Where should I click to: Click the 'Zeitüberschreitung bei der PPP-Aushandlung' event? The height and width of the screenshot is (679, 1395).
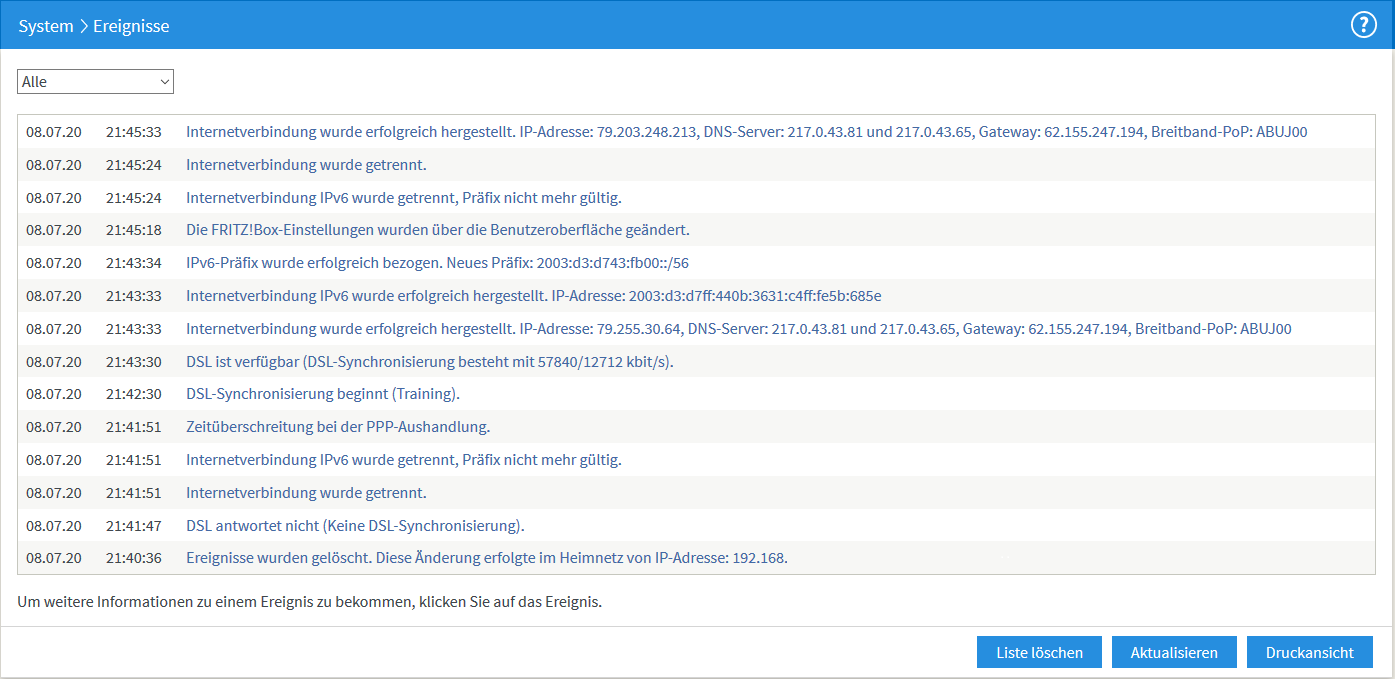(x=337, y=427)
